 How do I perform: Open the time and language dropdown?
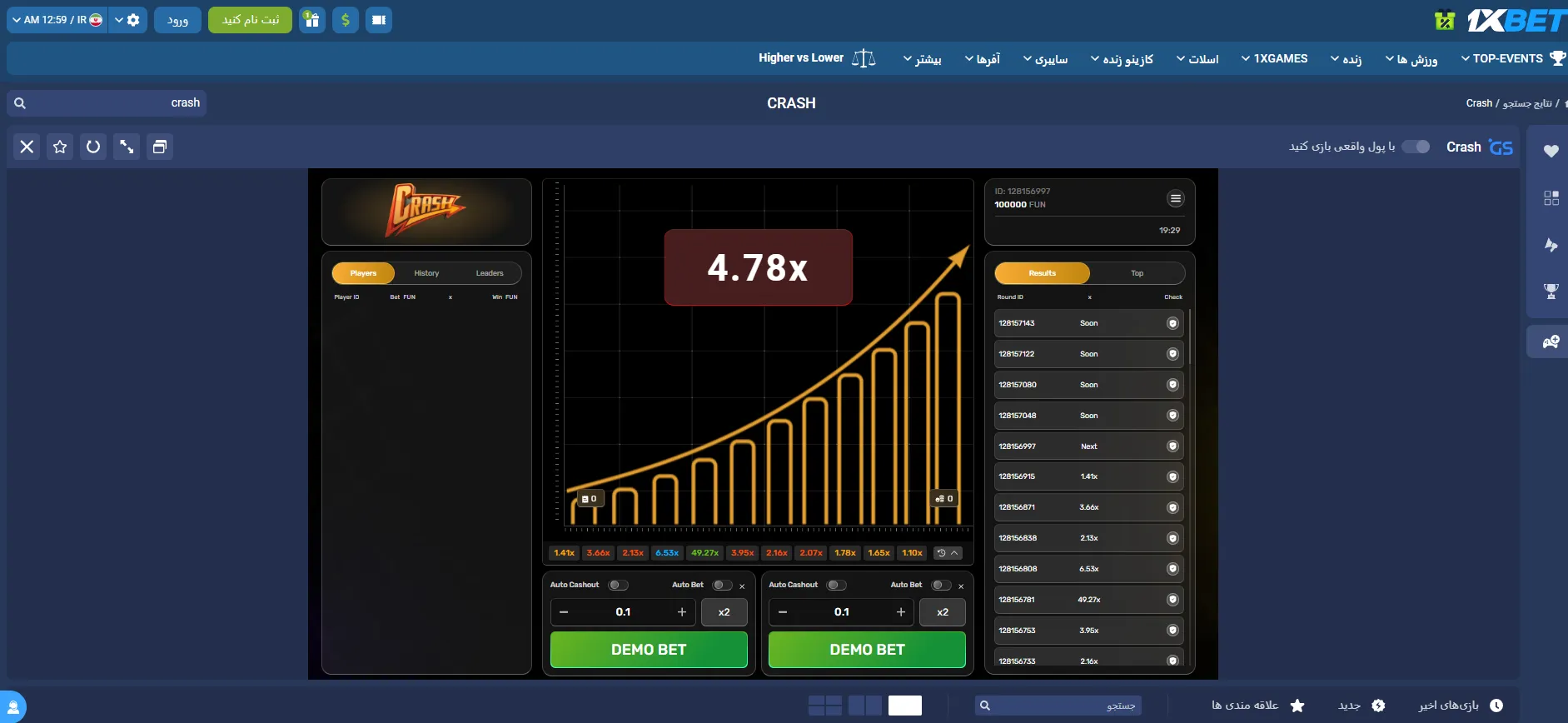[57, 20]
